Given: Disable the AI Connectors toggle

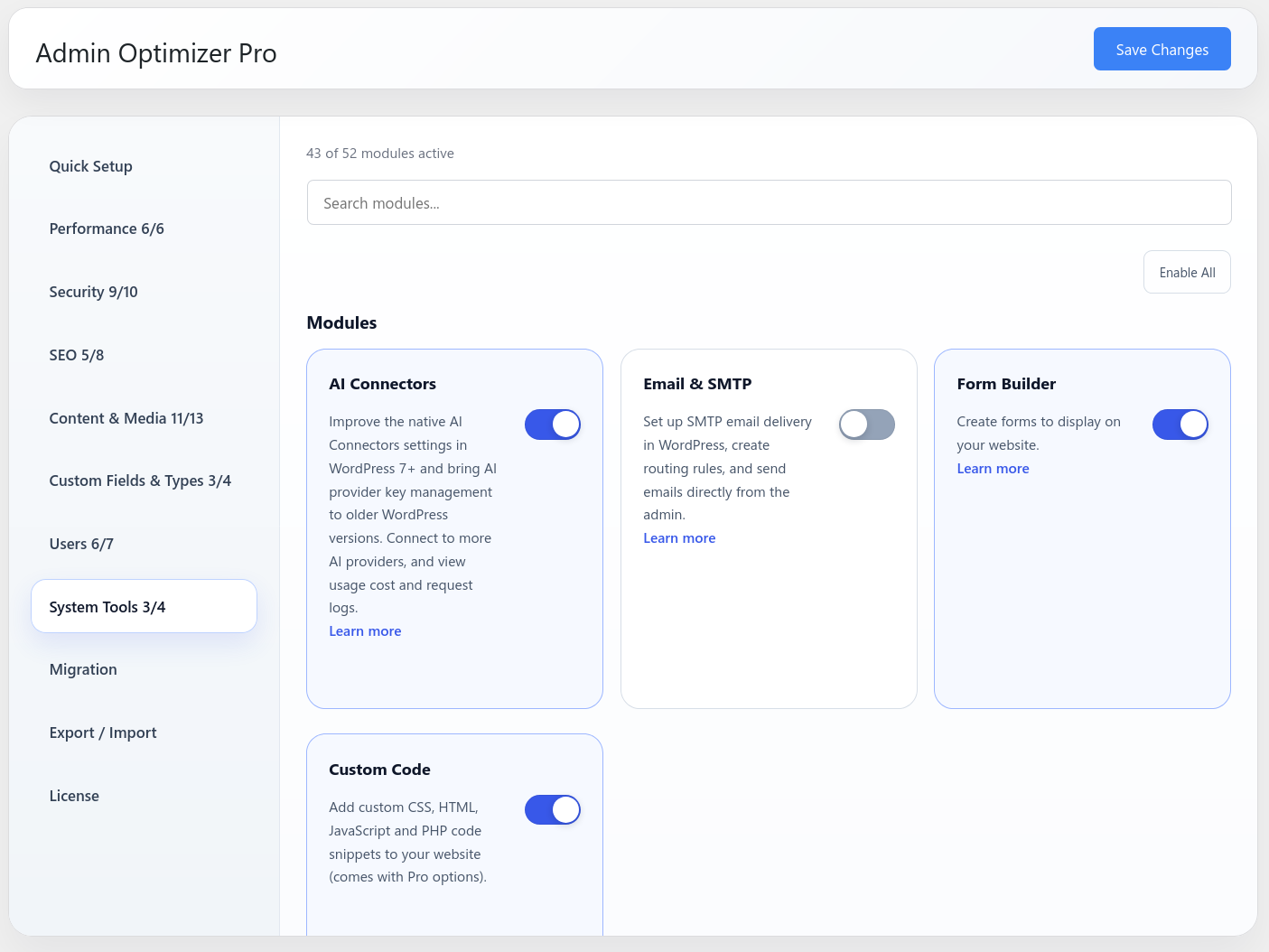Looking at the screenshot, I should click(x=553, y=425).
